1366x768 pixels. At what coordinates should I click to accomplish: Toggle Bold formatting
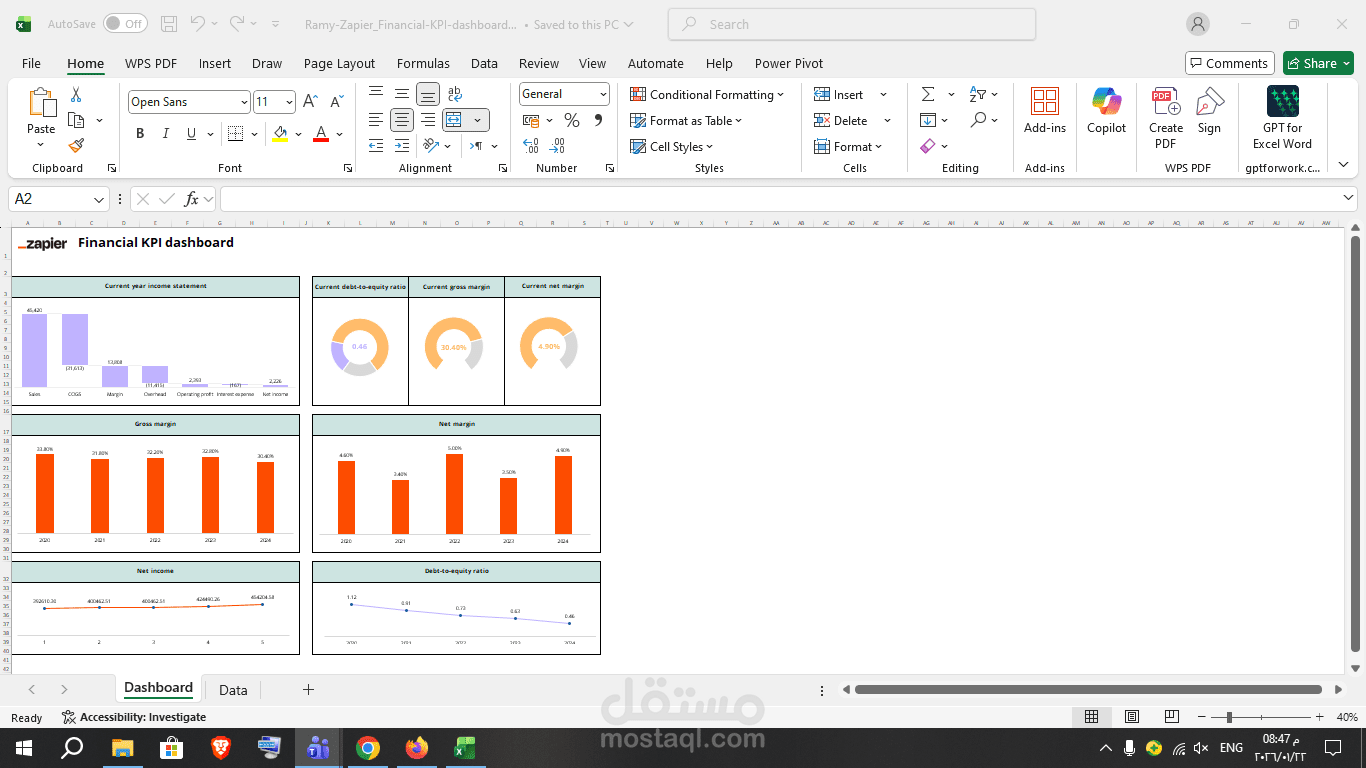click(140, 134)
